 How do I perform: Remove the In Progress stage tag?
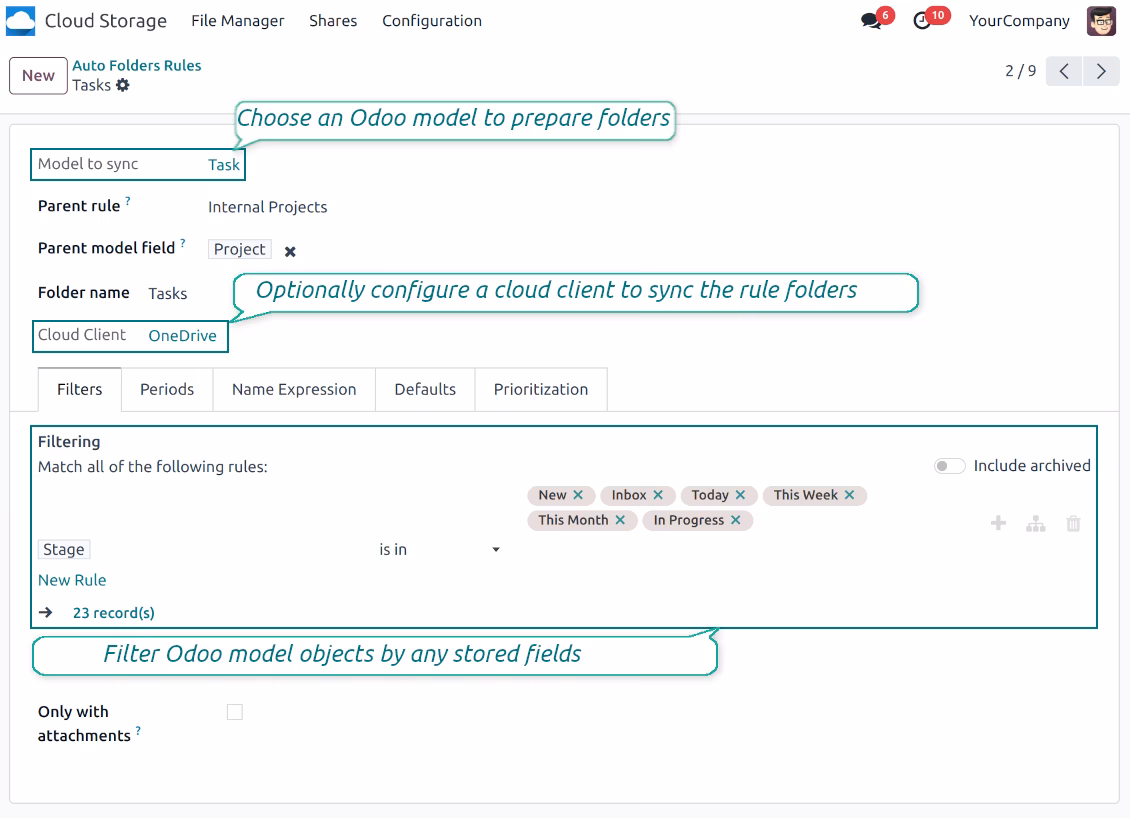(735, 520)
